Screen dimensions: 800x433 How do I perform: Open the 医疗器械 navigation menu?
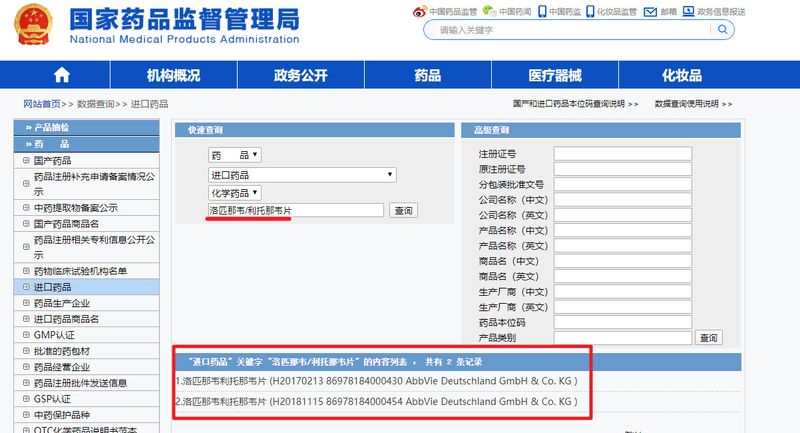pos(554,75)
